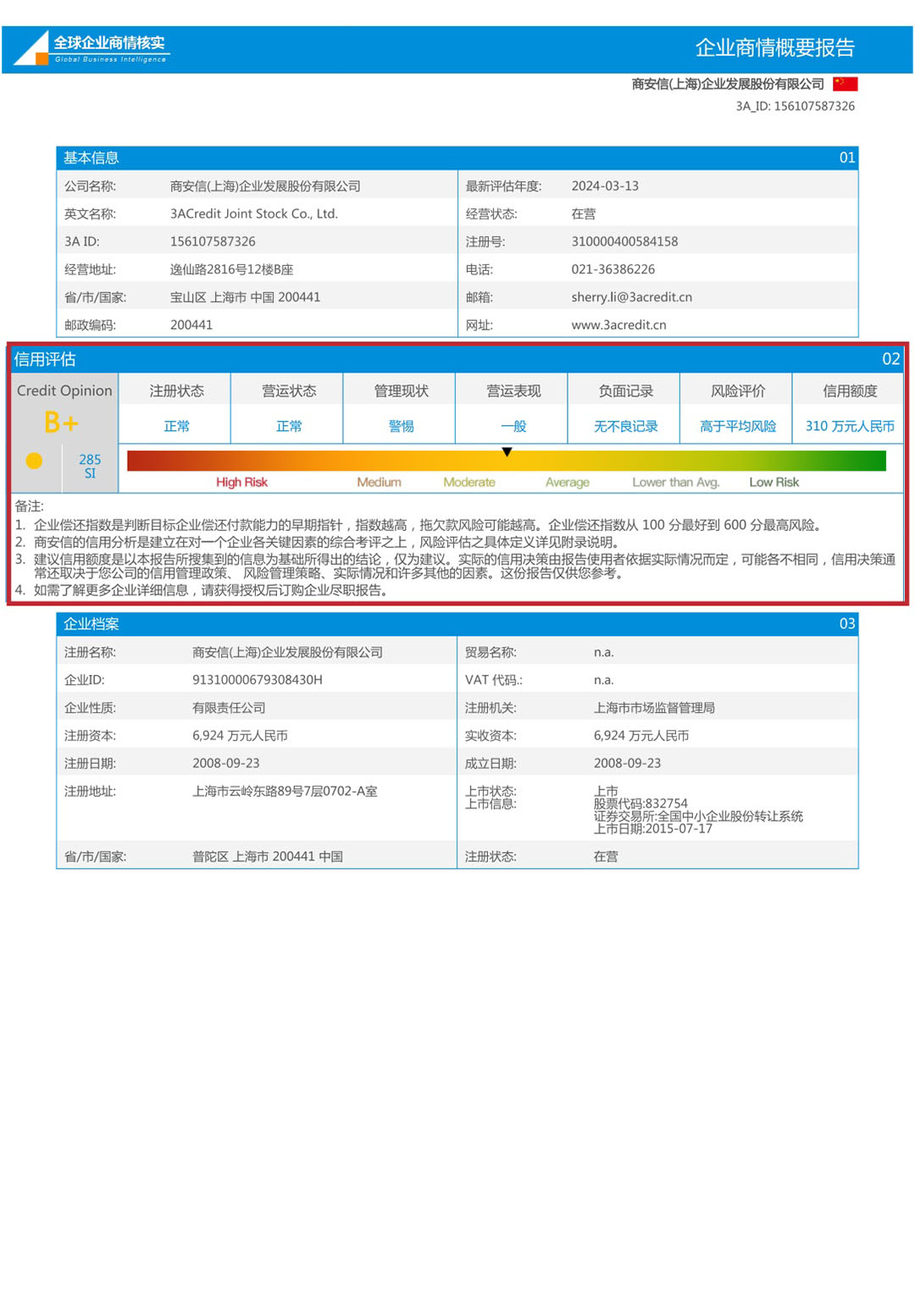Click the High Risk label
This screenshot has width=915, height=1316.
[241, 483]
